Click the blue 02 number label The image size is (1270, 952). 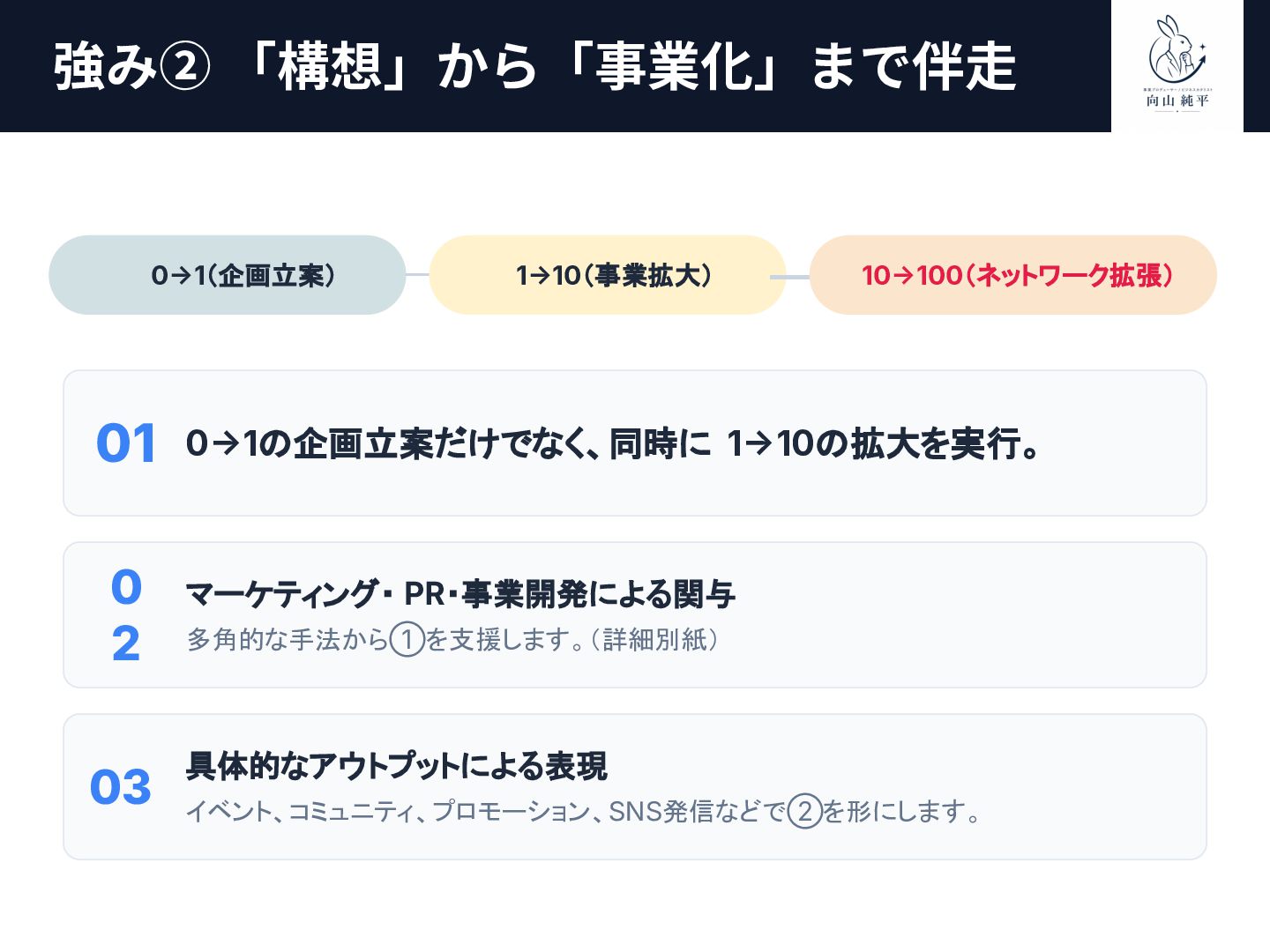(126, 615)
